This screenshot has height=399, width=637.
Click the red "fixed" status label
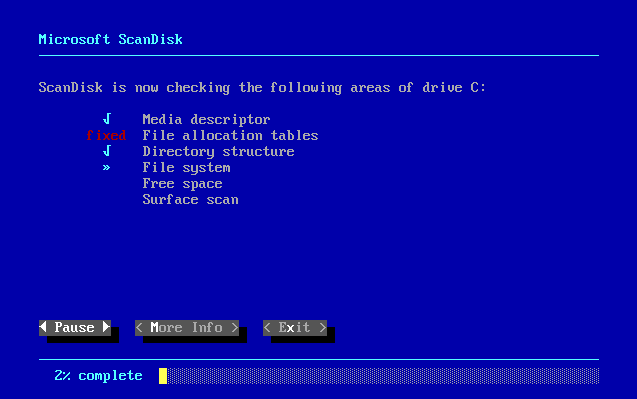click(x=106, y=135)
